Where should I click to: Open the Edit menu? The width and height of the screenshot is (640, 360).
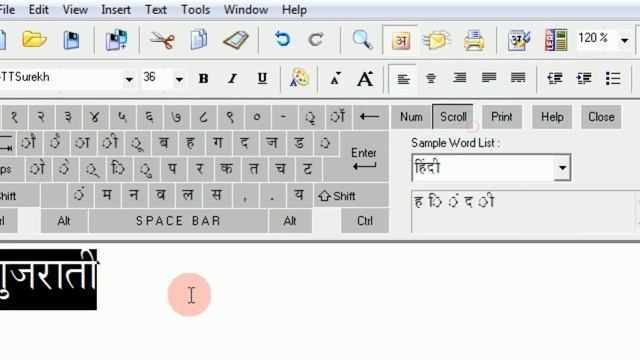click(38, 9)
